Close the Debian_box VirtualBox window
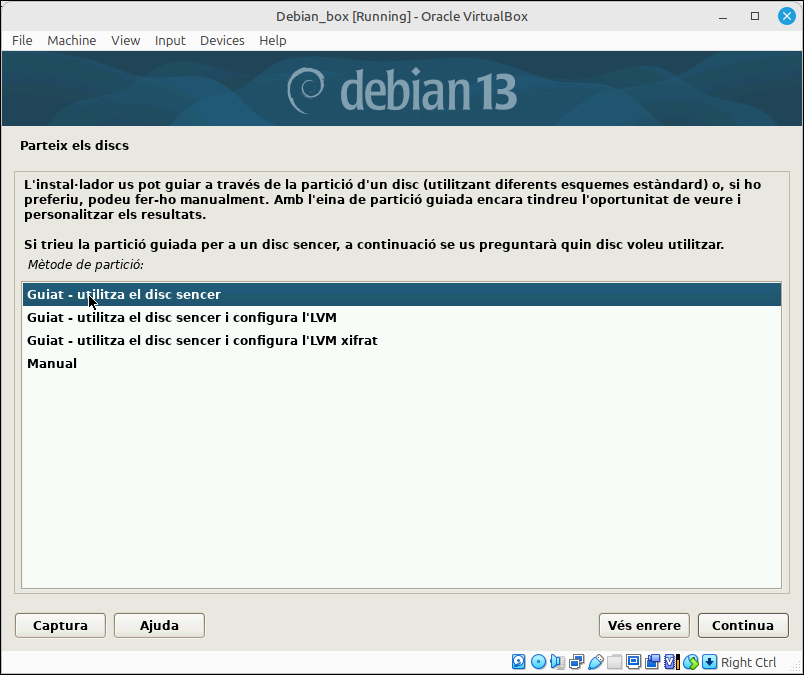Screen dimensions: 804x675 (787, 16)
